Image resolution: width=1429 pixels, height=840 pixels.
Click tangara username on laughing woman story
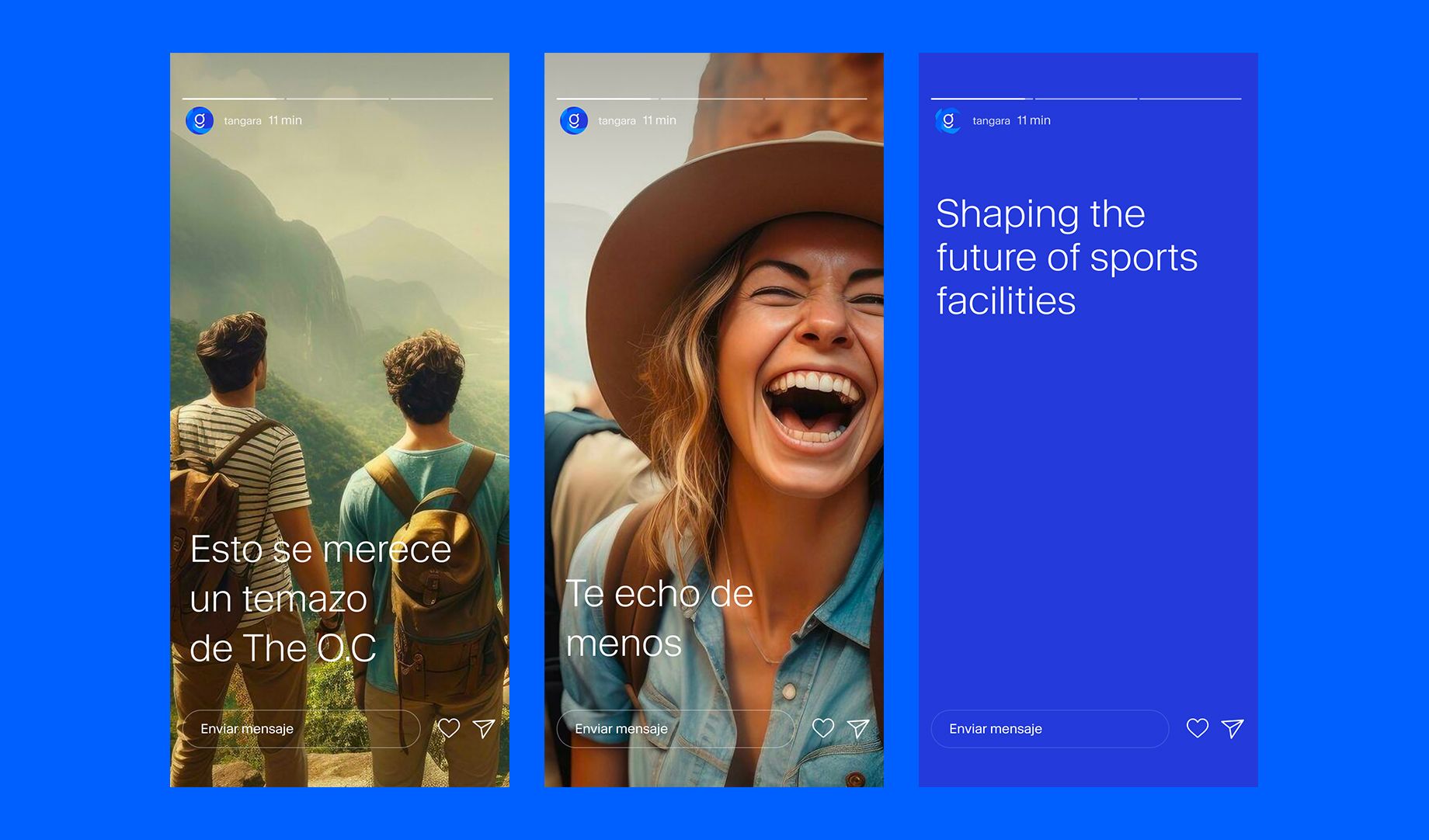[617, 121]
